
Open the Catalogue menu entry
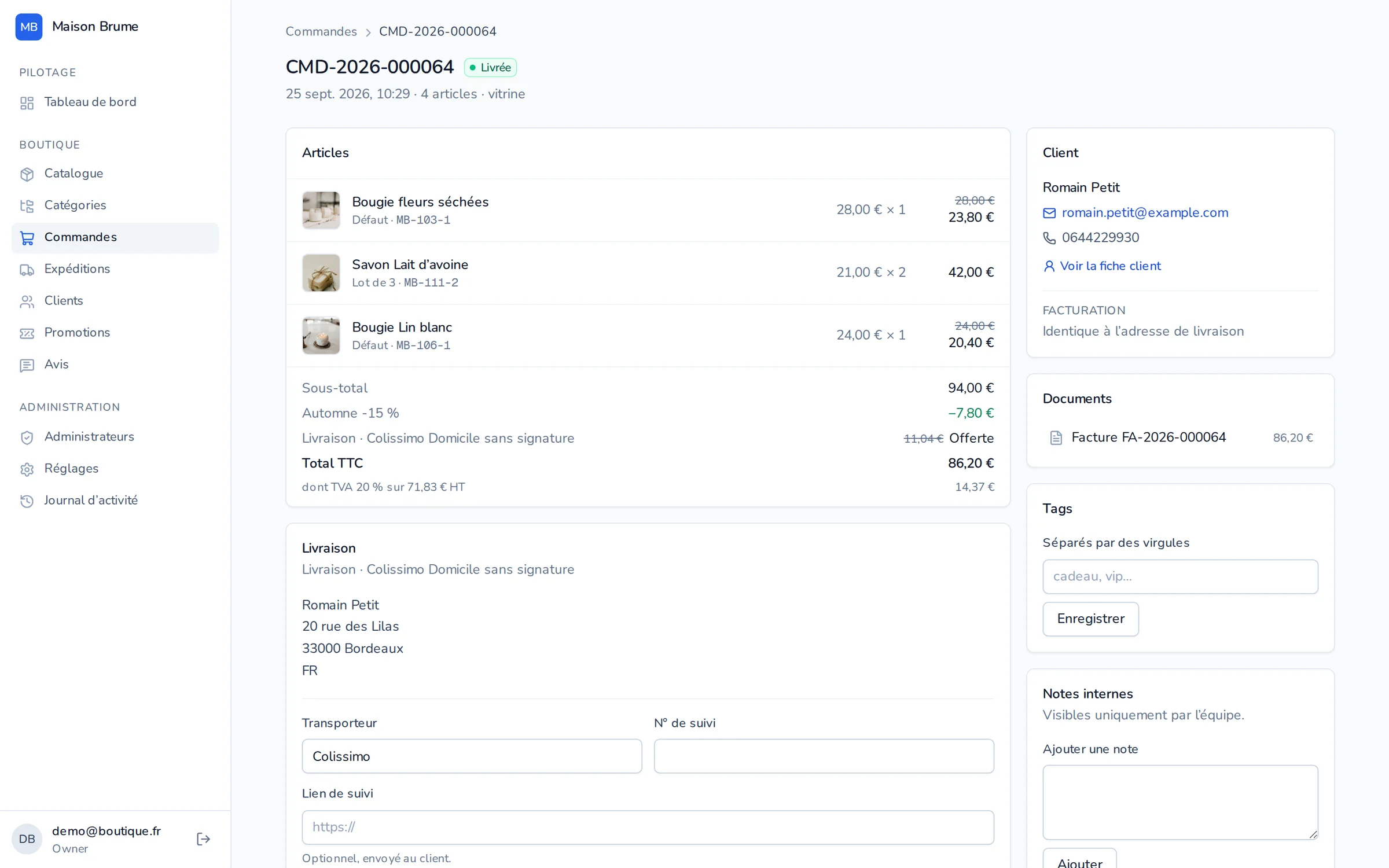pos(115,174)
